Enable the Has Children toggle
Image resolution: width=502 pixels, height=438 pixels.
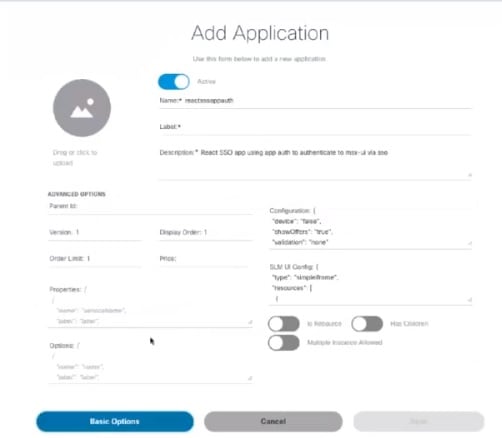point(367,324)
